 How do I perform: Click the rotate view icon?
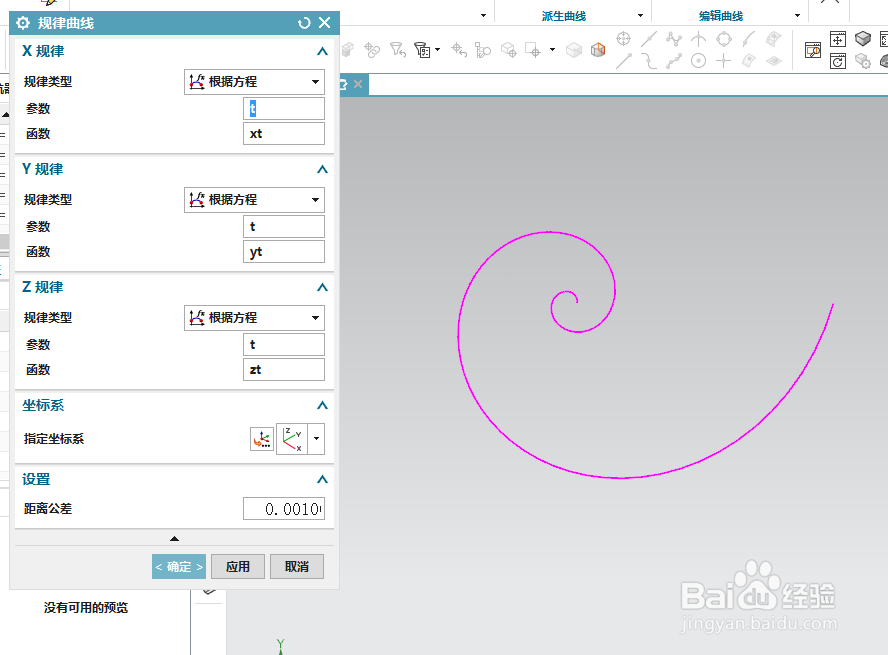[838, 61]
